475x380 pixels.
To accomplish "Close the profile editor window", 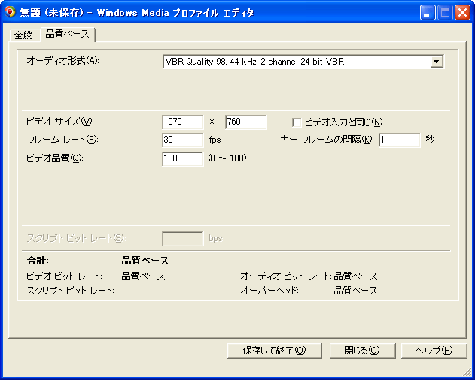I will (x=463, y=13).
